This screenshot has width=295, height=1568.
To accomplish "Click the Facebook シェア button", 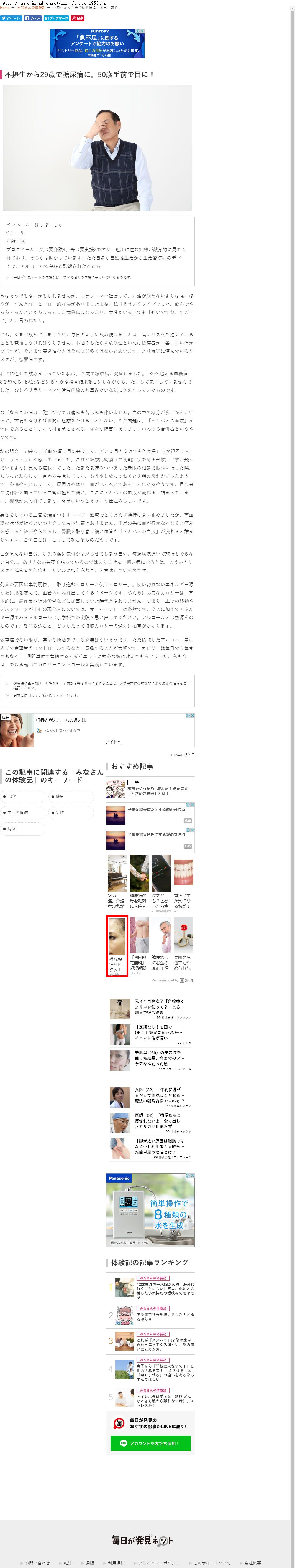I will click(x=33, y=18).
